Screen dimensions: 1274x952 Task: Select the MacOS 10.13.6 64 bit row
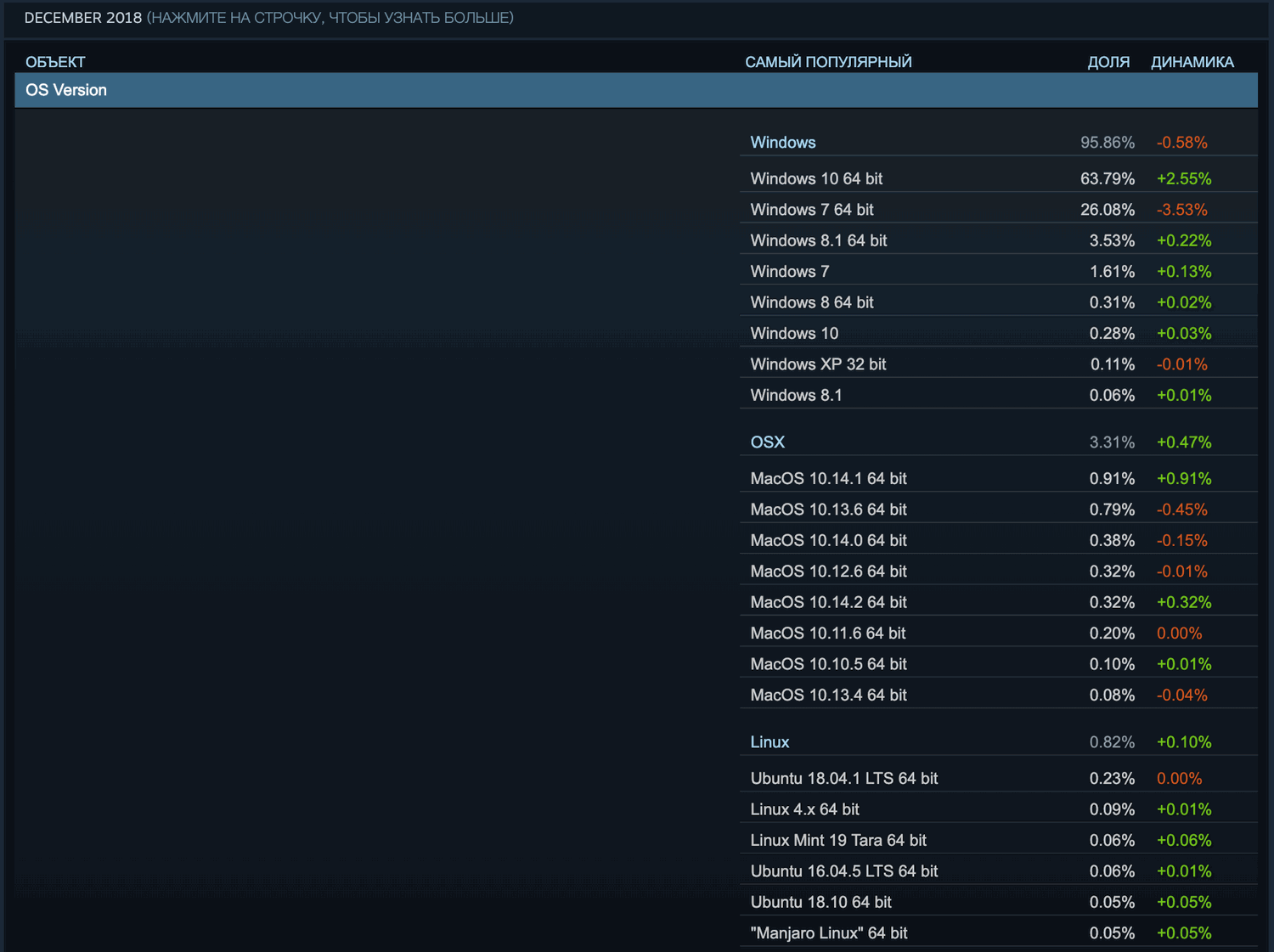click(828, 509)
